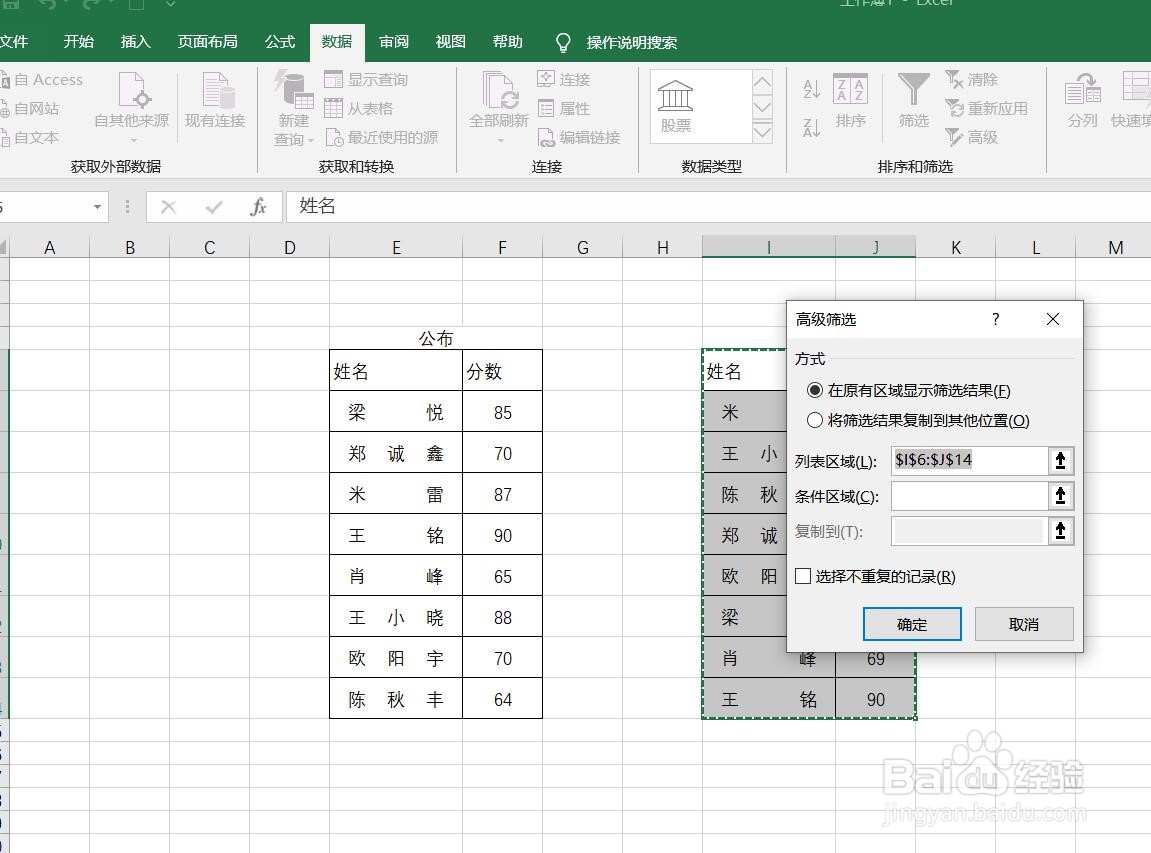This screenshot has height=853, width=1151.
Task: Reapply the filter (重新应用)
Action: tap(986, 109)
